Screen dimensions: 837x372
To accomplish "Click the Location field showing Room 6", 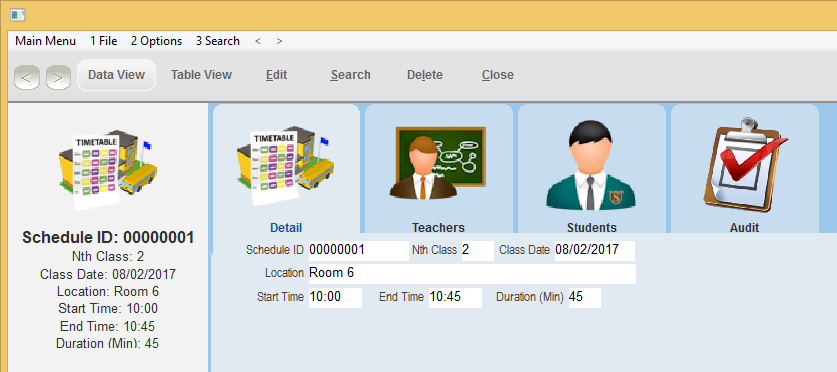I will tap(472, 273).
